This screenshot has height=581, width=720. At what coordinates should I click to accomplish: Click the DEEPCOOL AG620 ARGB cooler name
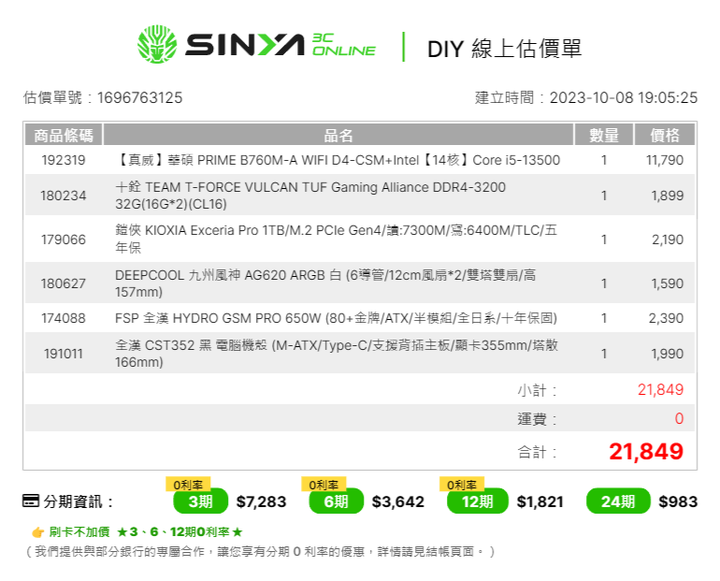click(x=326, y=283)
